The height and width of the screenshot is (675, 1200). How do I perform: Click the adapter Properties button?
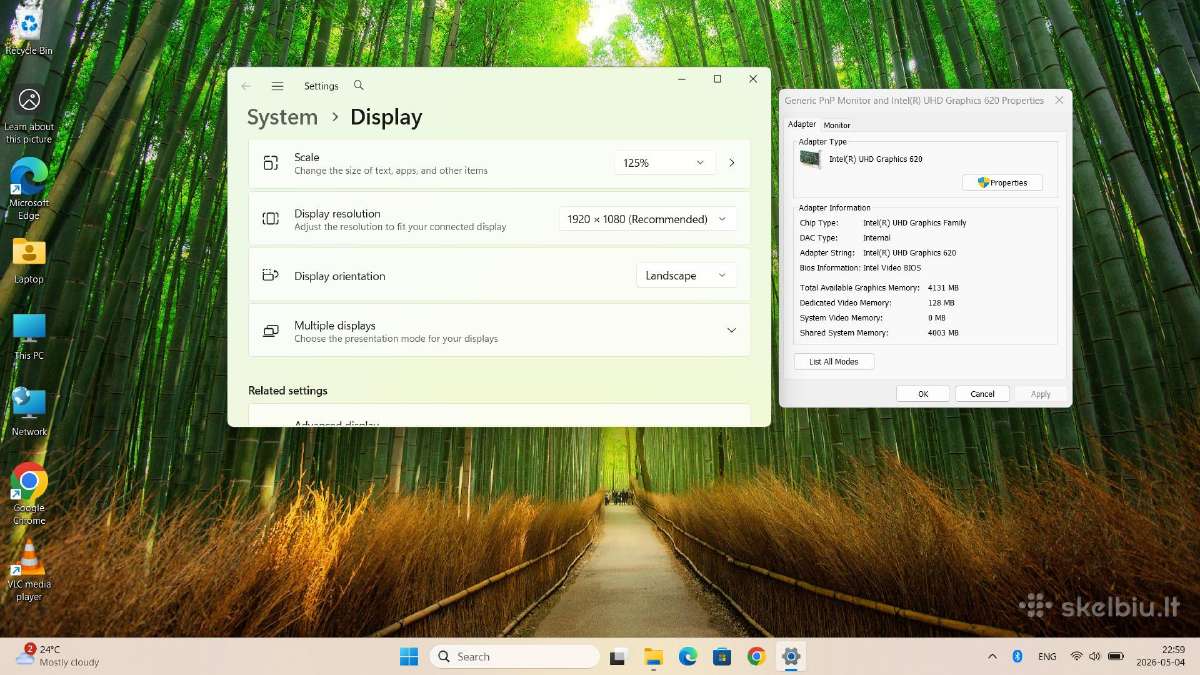(x=1002, y=183)
